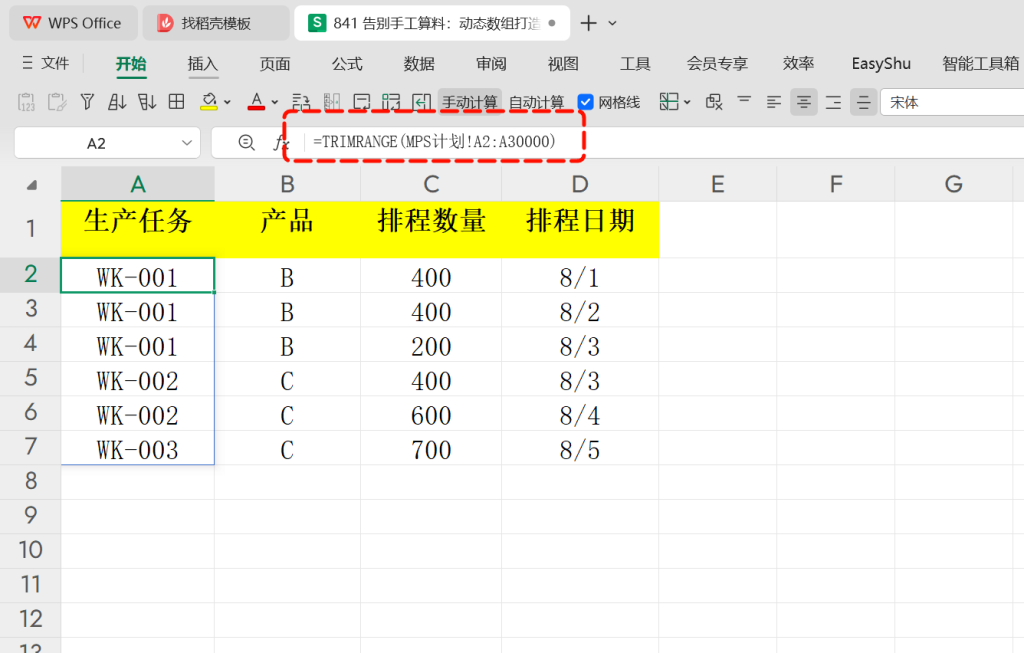1024x653 pixels.
Task: Click the borders grid icon
Action: coord(176,102)
